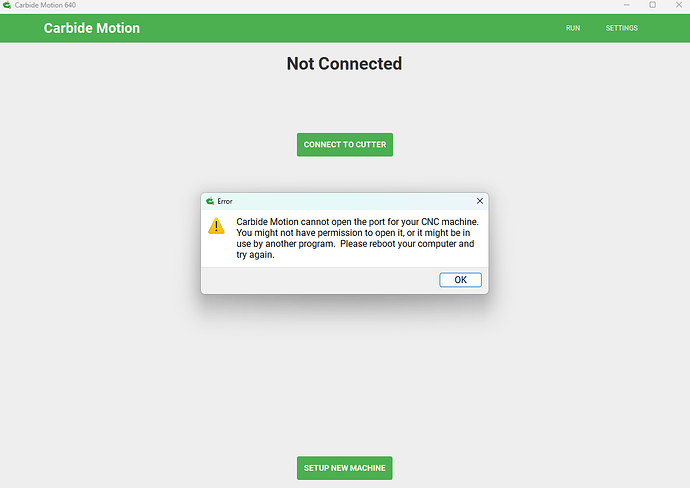Click the small green icon in the Error dialog title
The height and width of the screenshot is (488, 690).
[209, 201]
